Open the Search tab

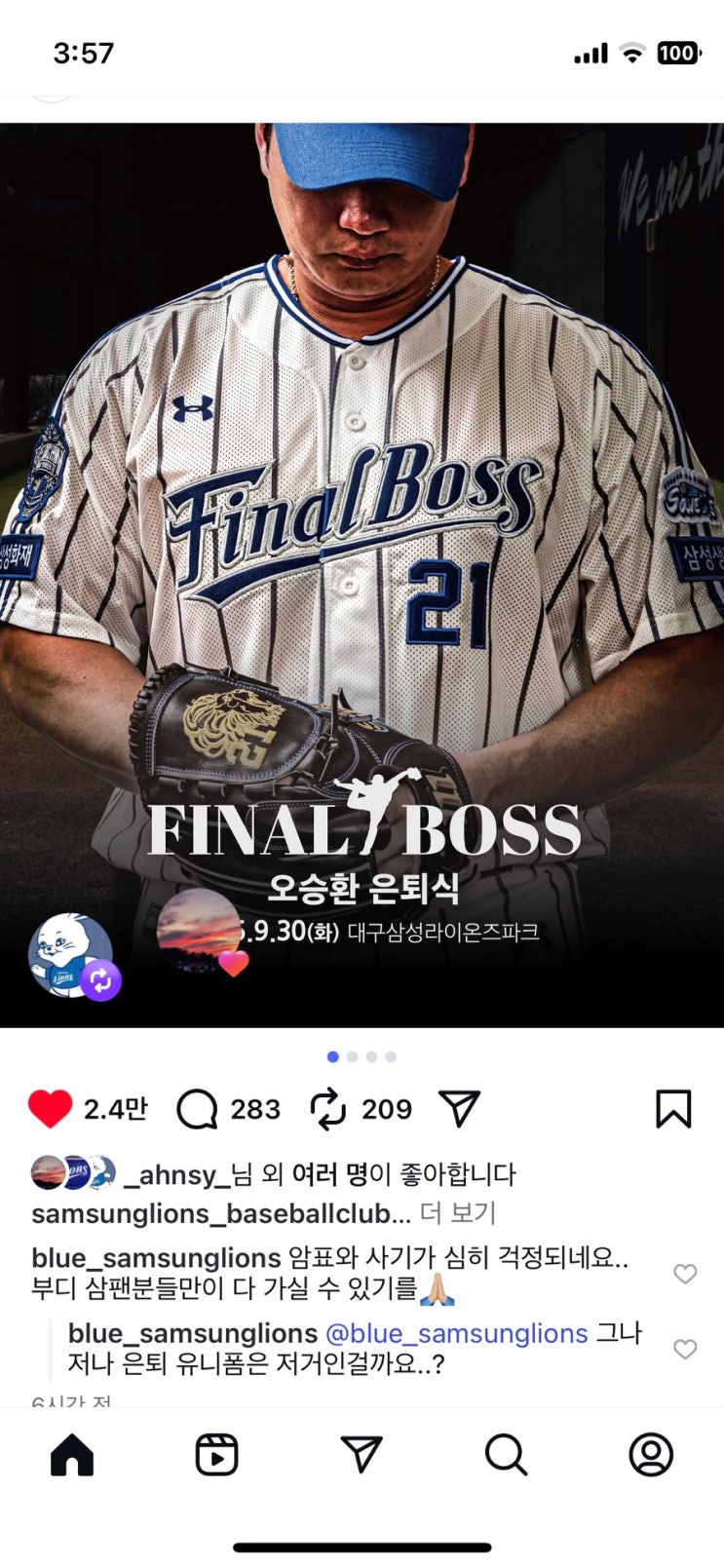(506, 1455)
